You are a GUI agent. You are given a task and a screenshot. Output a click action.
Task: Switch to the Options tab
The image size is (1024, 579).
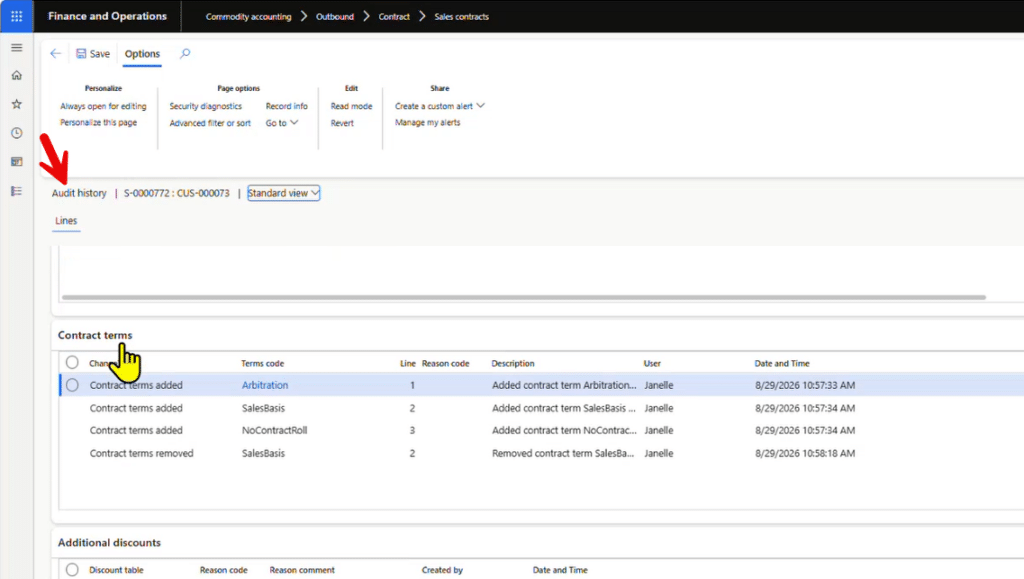[142, 54]
